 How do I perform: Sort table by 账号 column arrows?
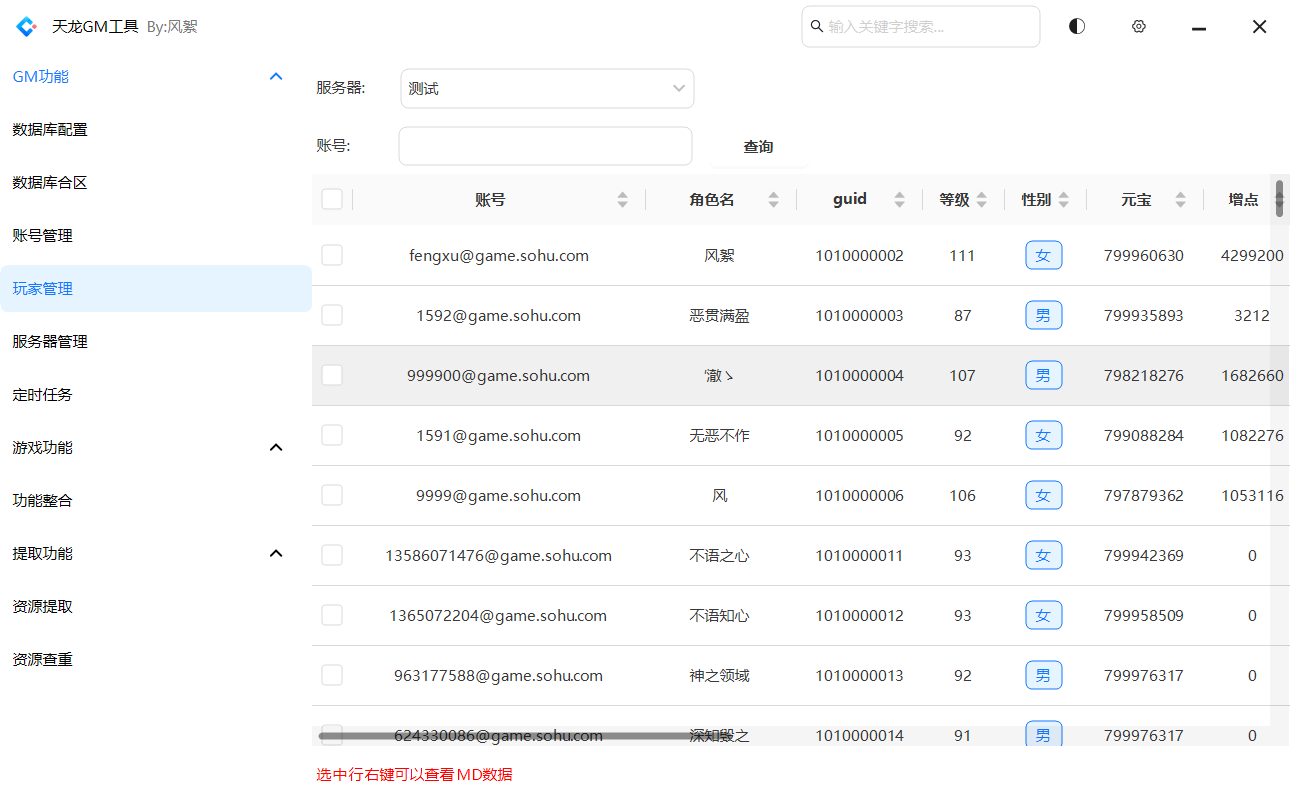point(622,200)
